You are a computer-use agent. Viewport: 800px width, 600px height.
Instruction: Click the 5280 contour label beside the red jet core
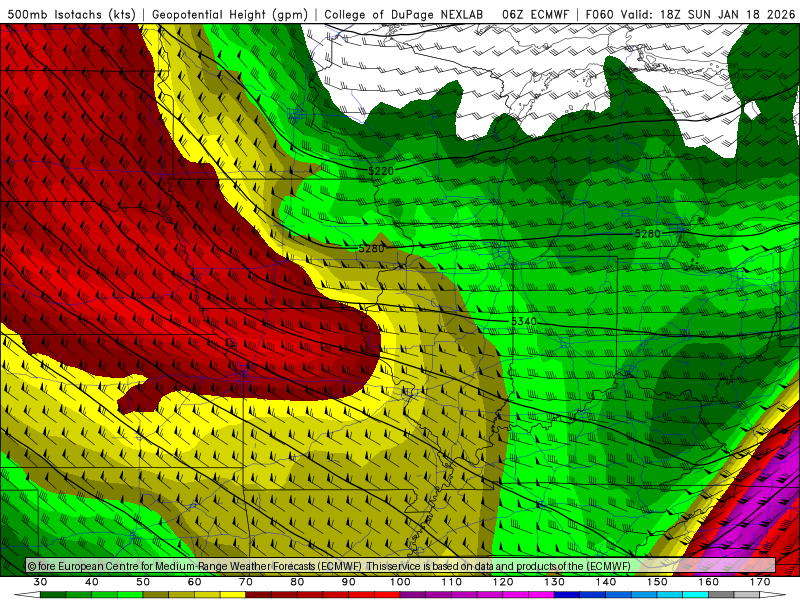pyautogui.click(x=371, y=248)
